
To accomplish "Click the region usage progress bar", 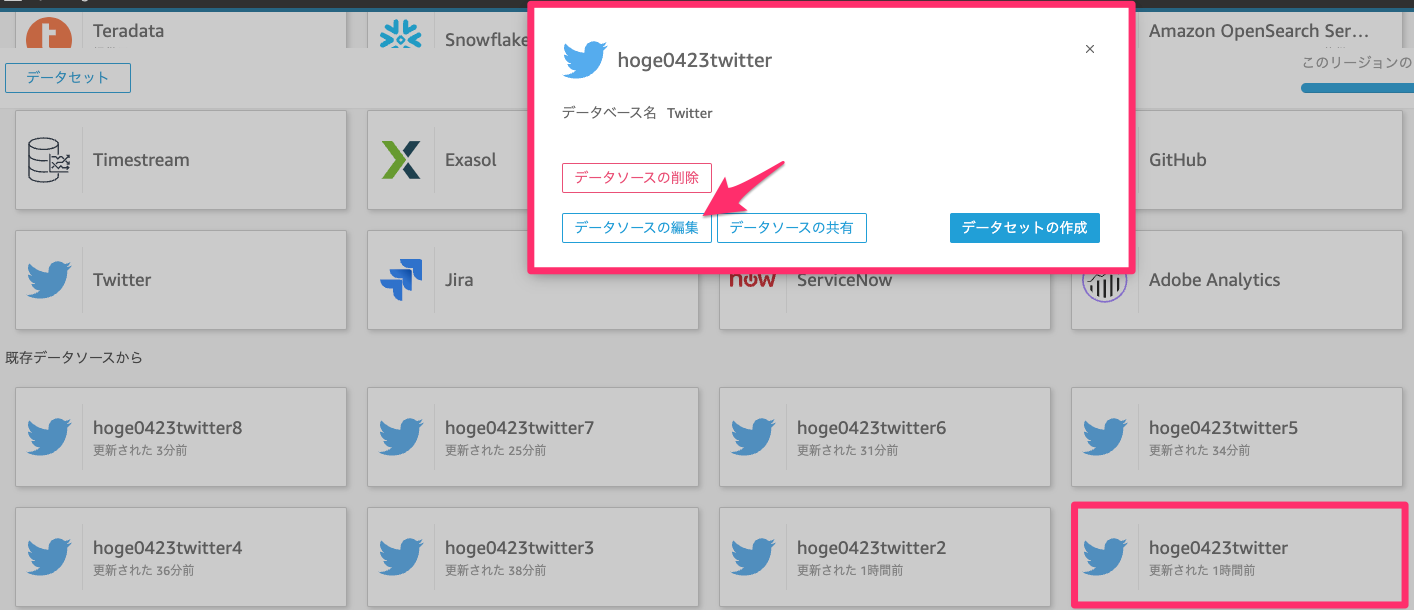I will (x=1357, y=88).
